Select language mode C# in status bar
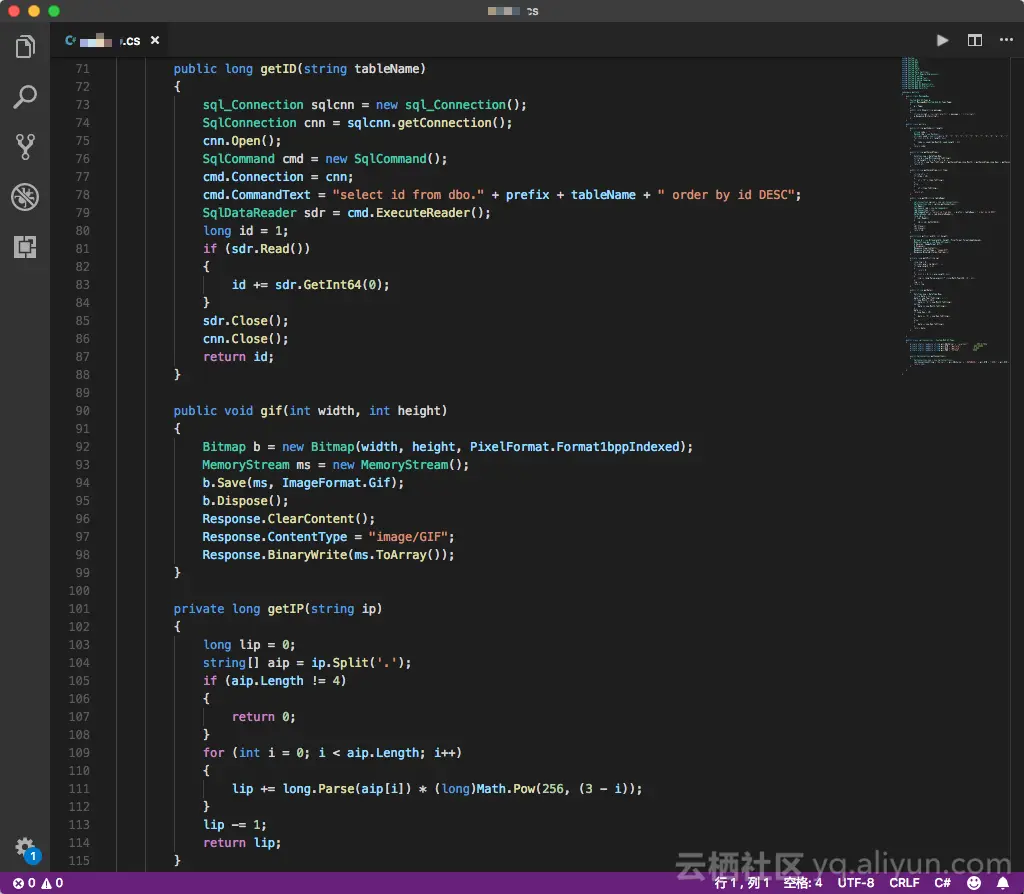The width and height of the screenshot is (1024, 894). 943,883
